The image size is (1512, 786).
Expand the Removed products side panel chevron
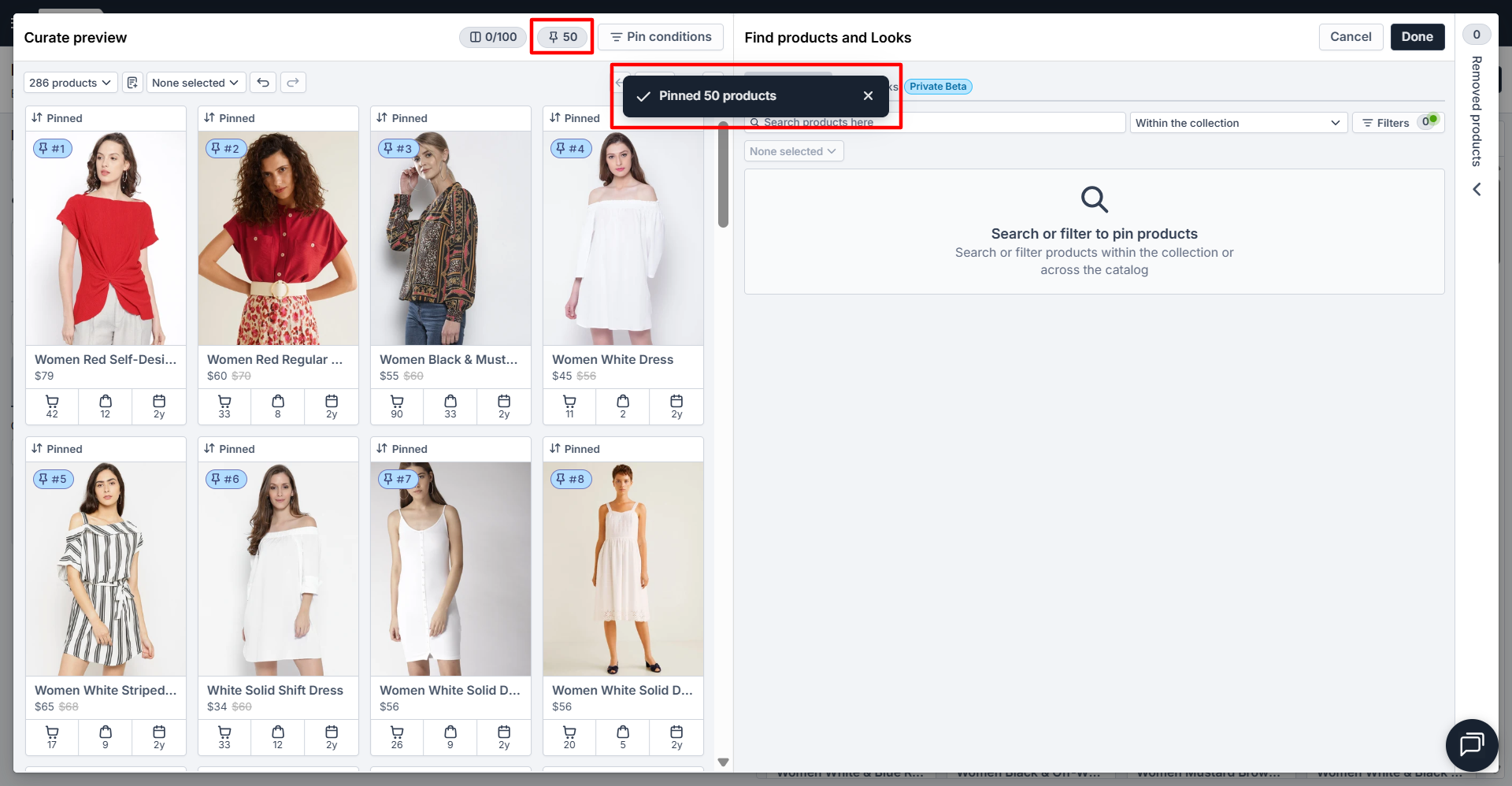click(1477, 190)
